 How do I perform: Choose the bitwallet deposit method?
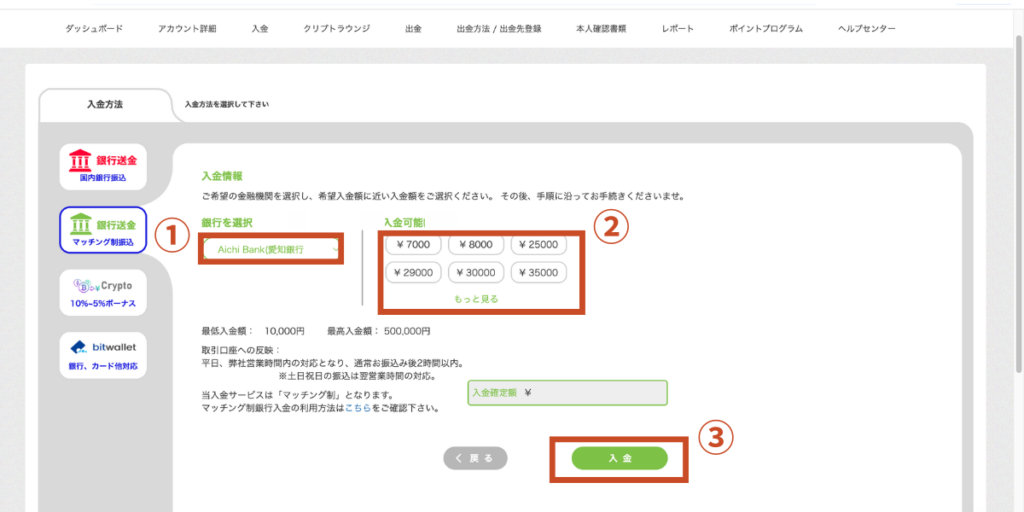(x=103, y=355)
